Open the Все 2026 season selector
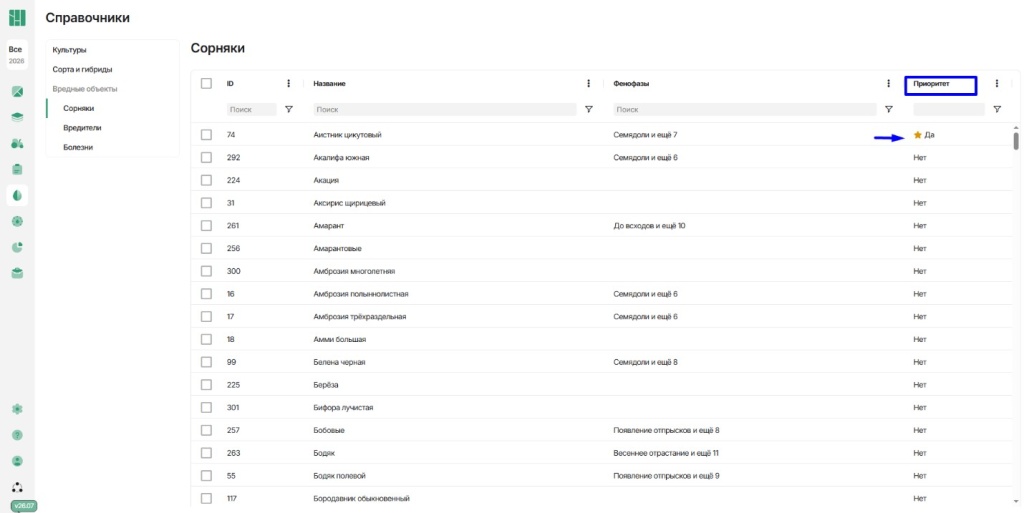 tap(16, 55)
